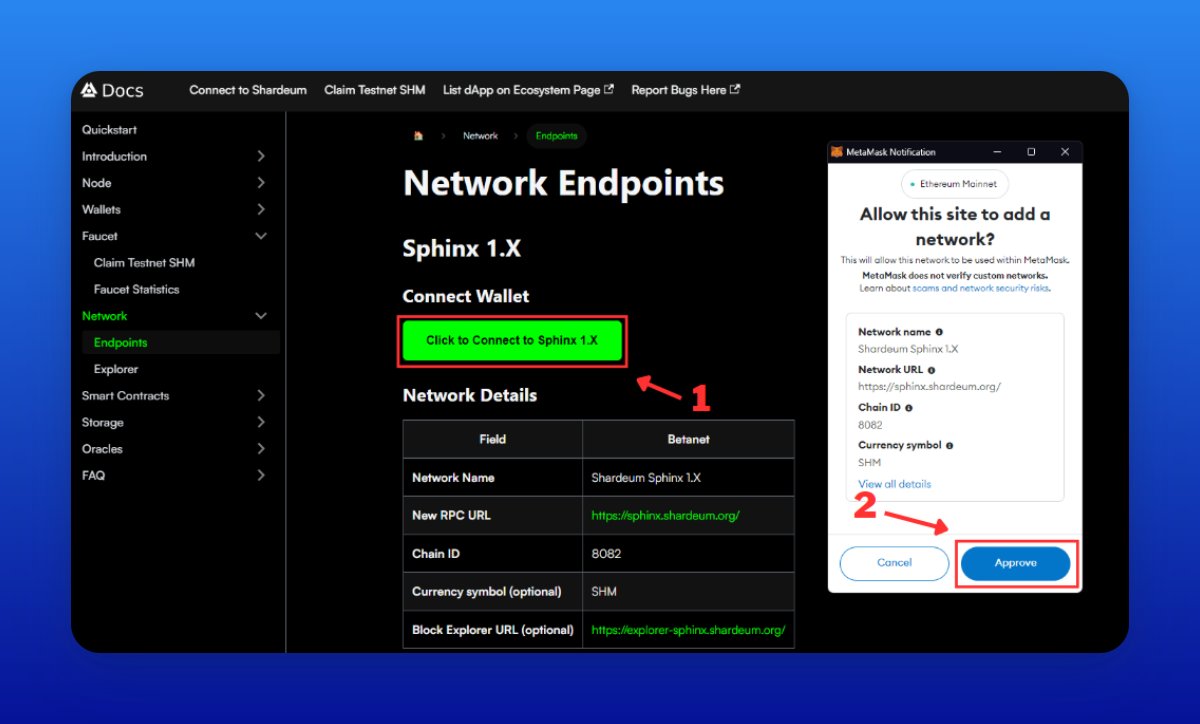Click the MetaMask fox icon in the title bar
1200x724 pixels.
[838, 152]
